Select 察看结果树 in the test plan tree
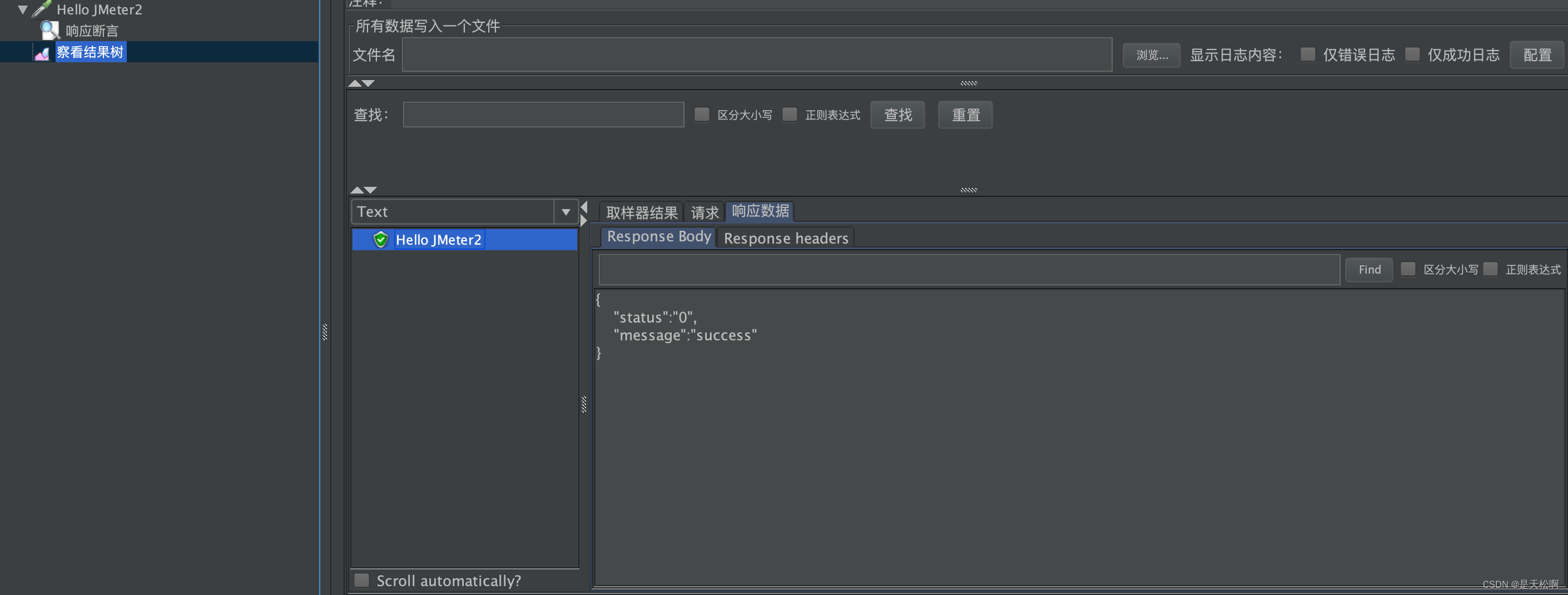 click(x=90, y=52)
